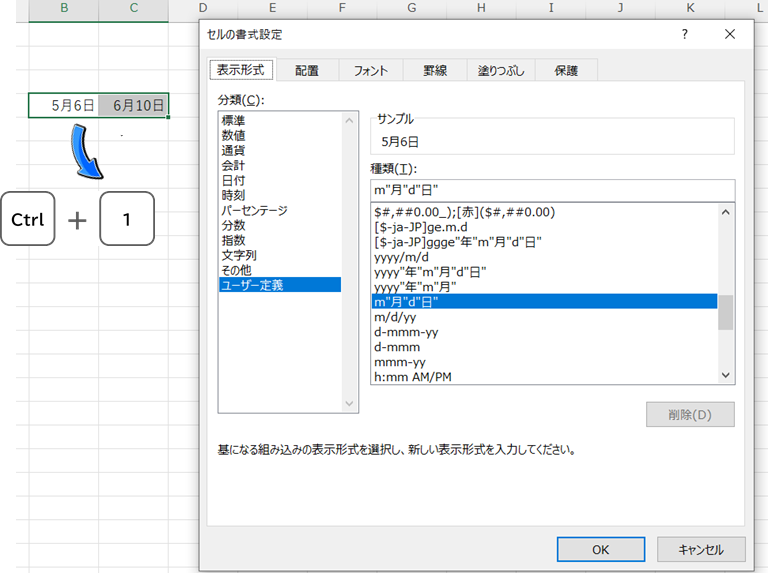Viewport: 768px width, 573px height.
Task: Open the 保護 tab
Action: coord(566,70)
